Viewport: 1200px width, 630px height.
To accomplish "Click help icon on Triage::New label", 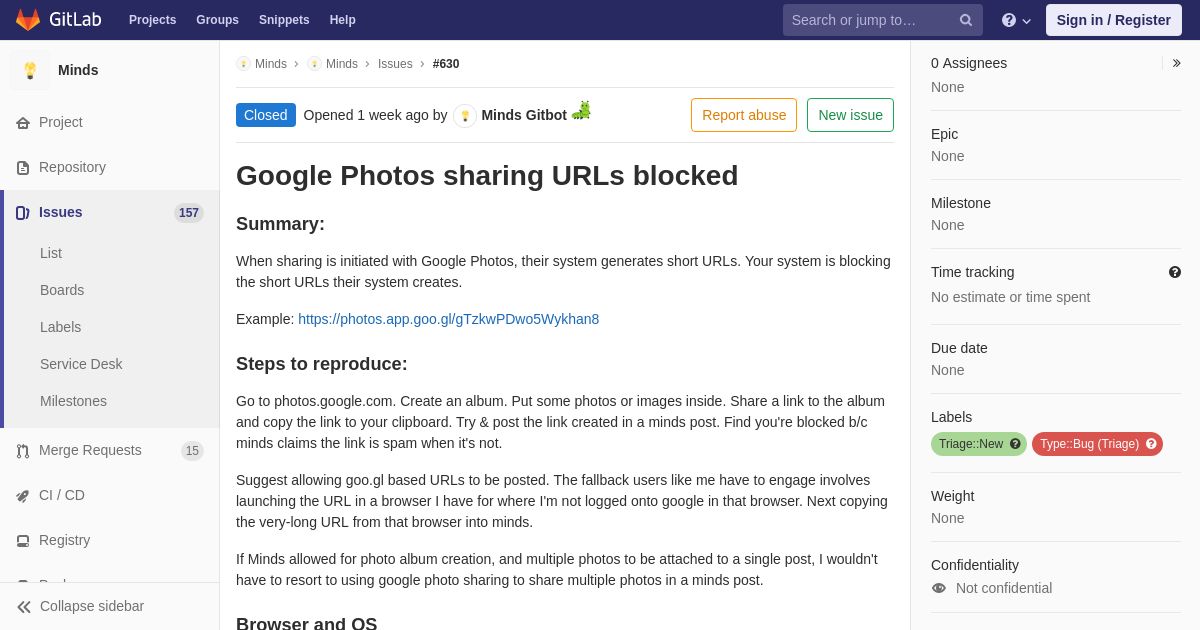I will [1015, 444].
